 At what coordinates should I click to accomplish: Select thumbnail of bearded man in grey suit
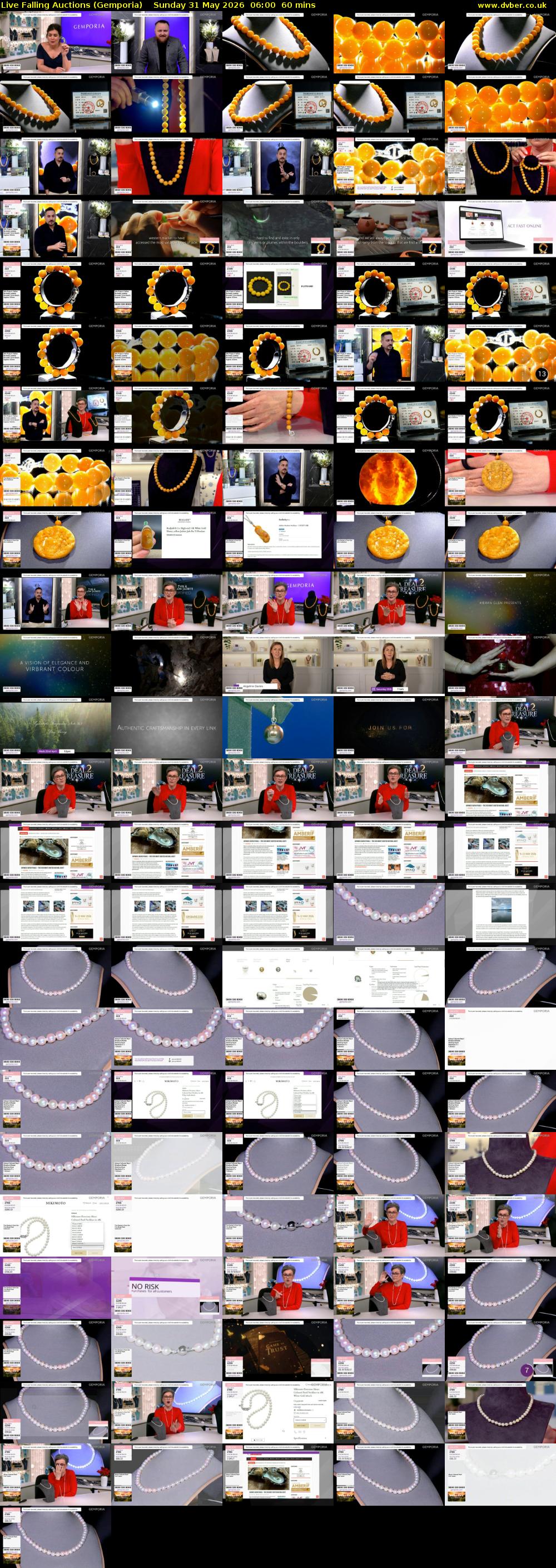pos(167,42)
